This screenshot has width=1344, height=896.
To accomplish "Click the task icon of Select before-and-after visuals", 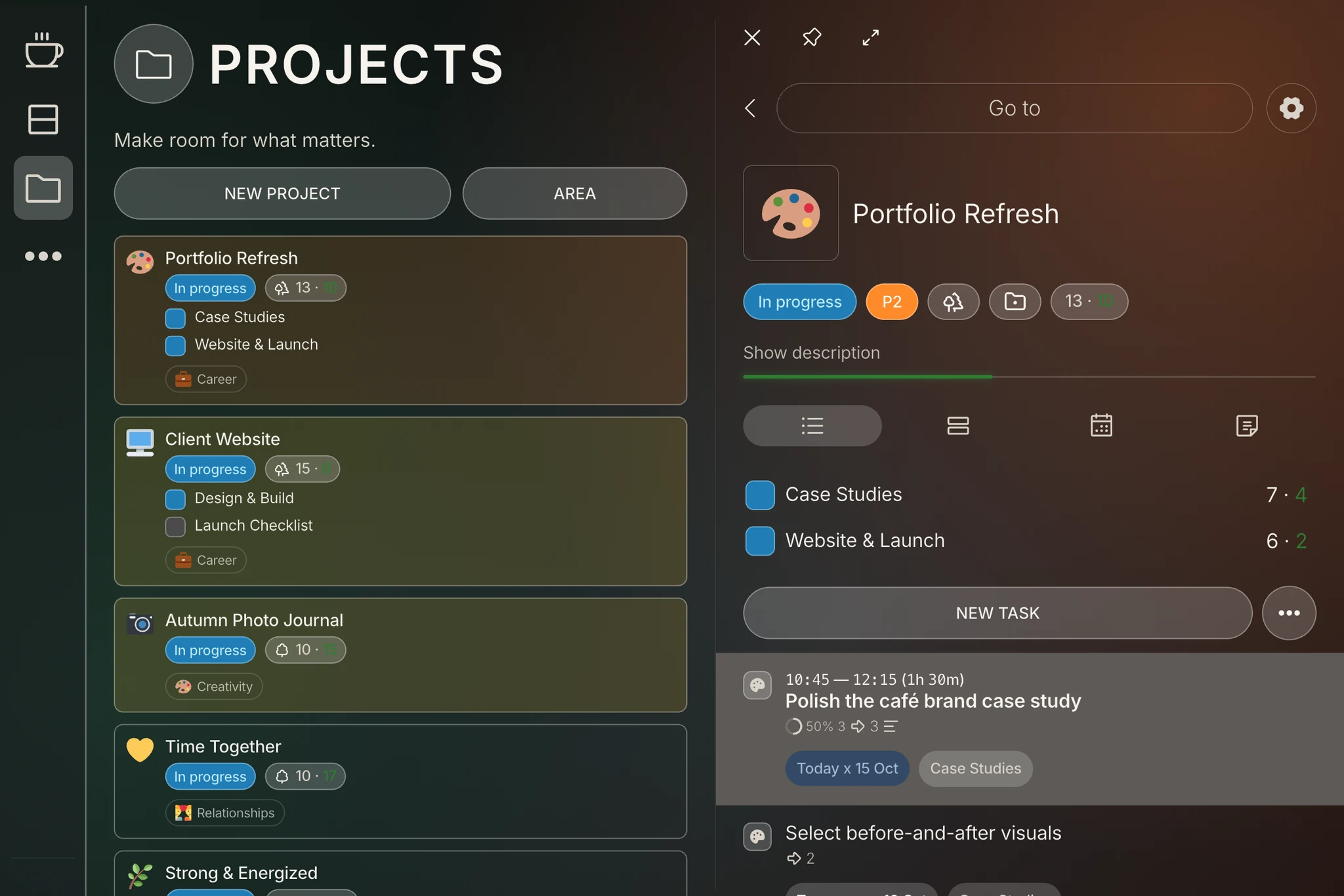I will click(x=757, y=837).
